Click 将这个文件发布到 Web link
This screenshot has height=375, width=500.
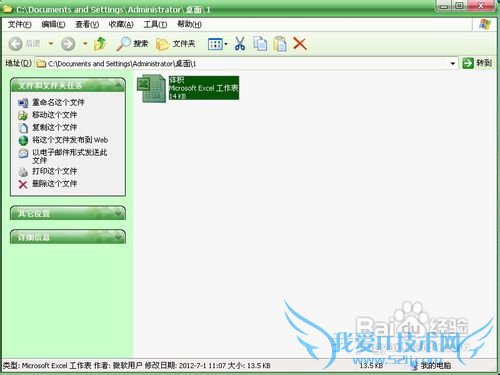70,140
